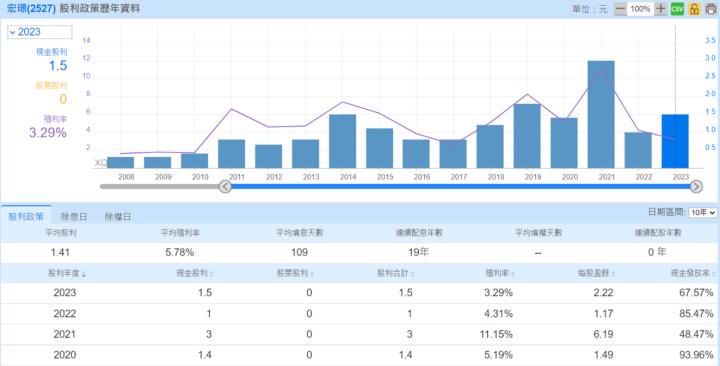The image size is (720, 366).
Task: Click the 2022 row year cell
Action: click(x=65, y=314)
